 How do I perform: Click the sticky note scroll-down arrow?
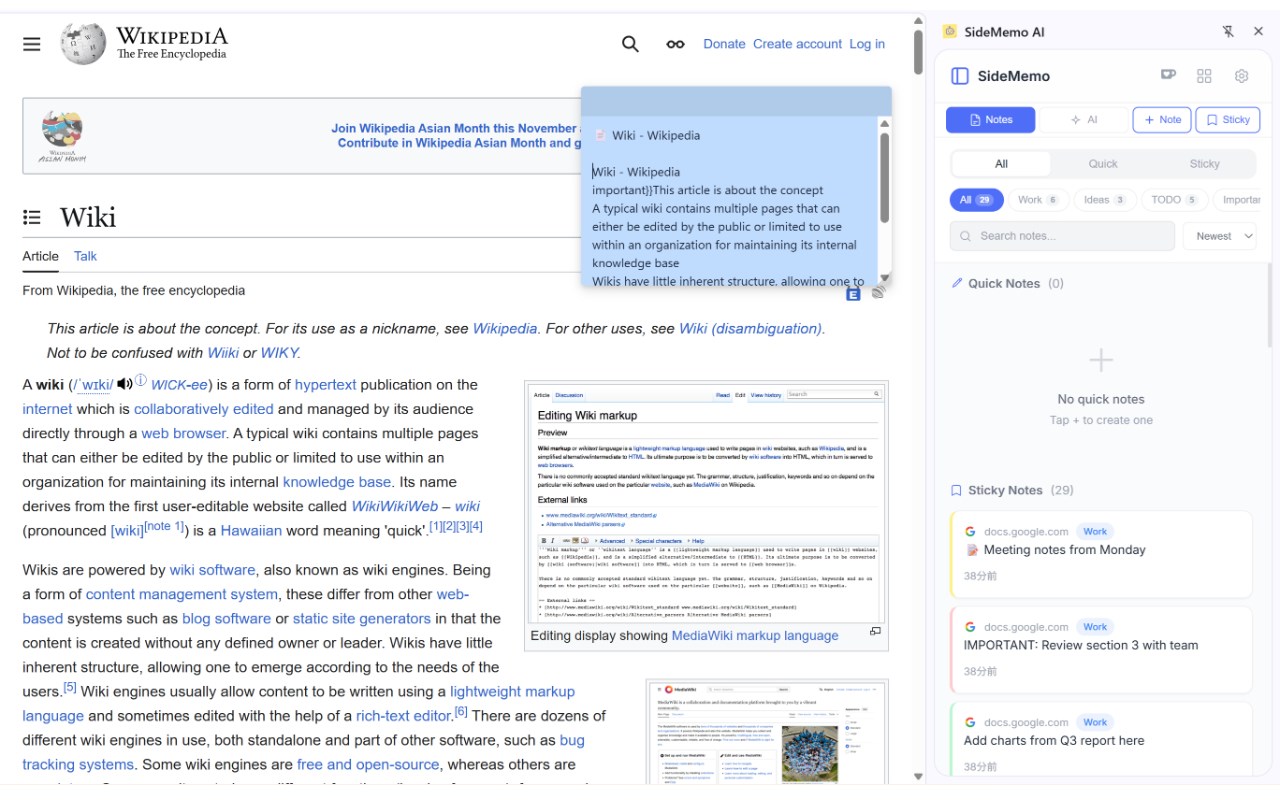point(884,279)
